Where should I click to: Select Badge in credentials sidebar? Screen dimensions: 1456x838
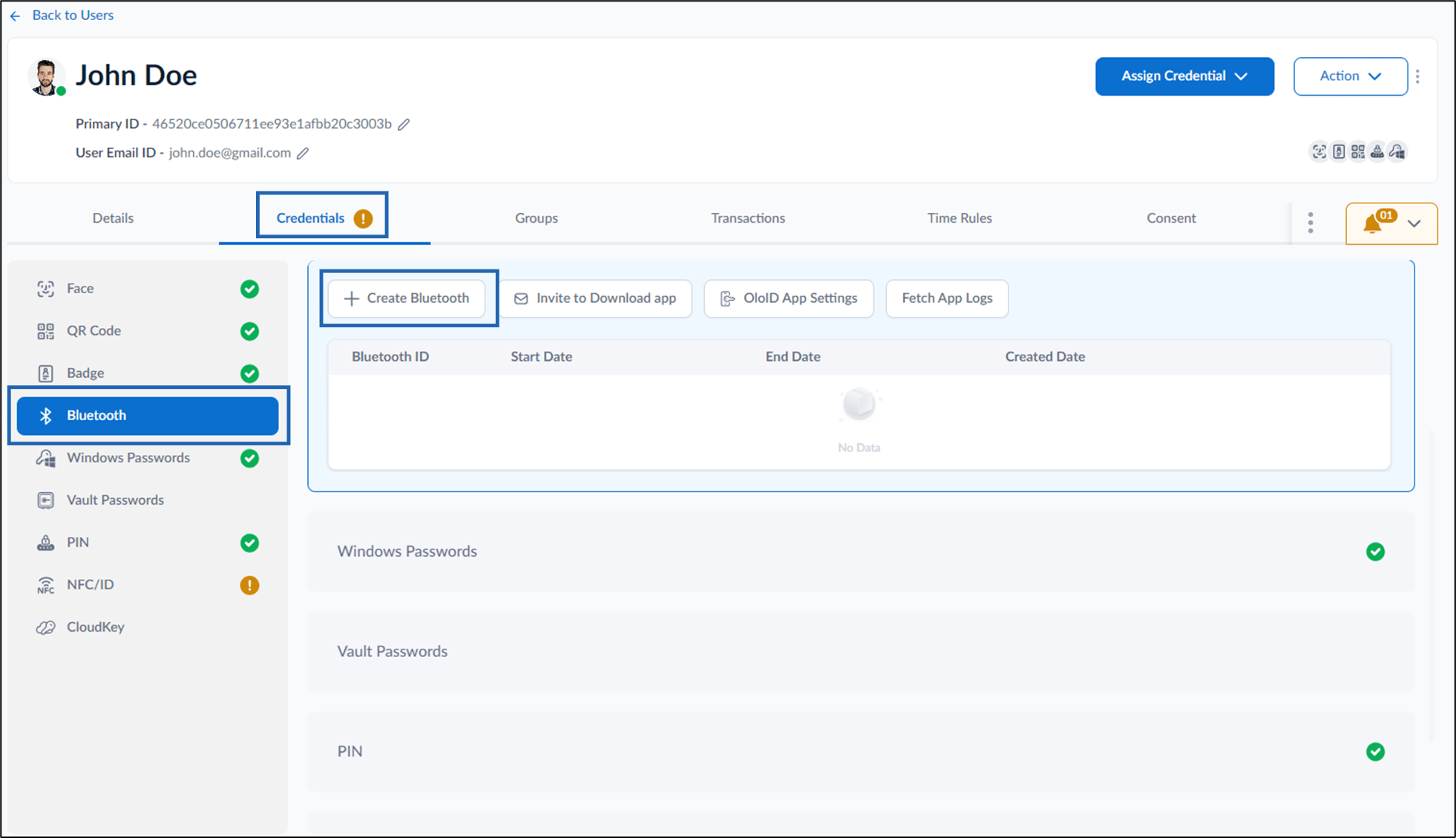click(148, 373)
